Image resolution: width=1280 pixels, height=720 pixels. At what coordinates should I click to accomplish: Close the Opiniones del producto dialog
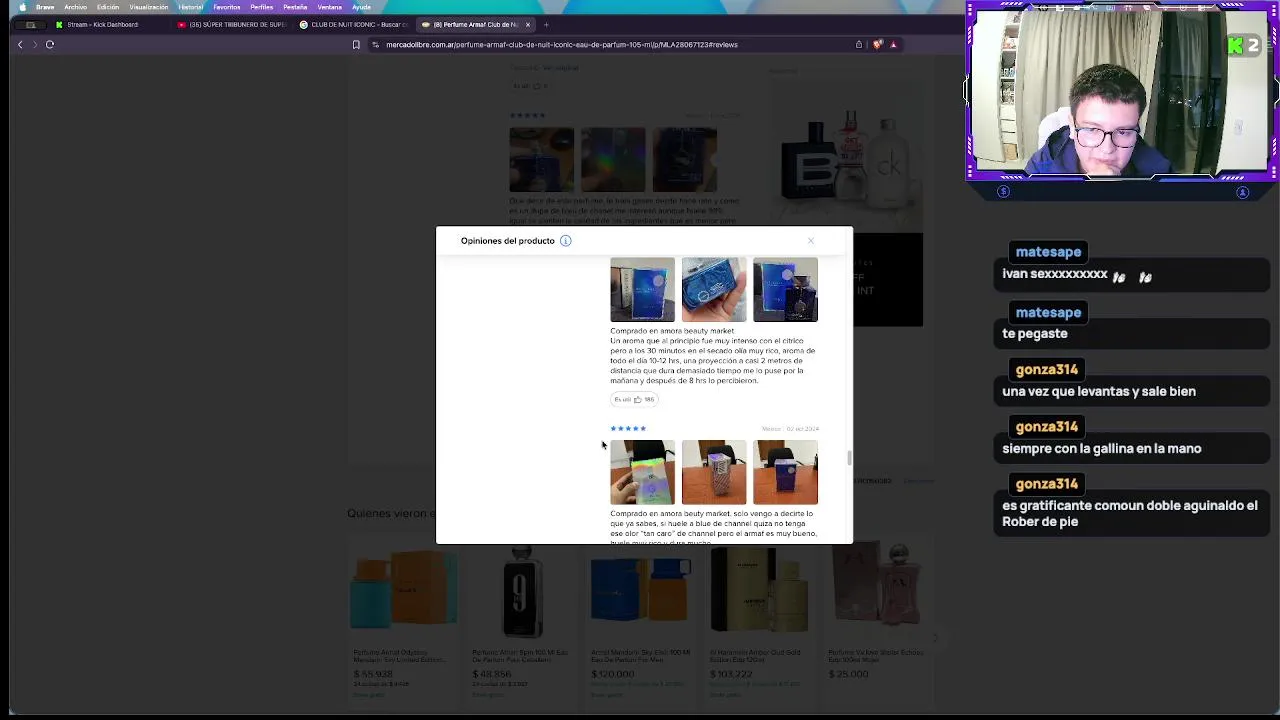pos(811,241)
